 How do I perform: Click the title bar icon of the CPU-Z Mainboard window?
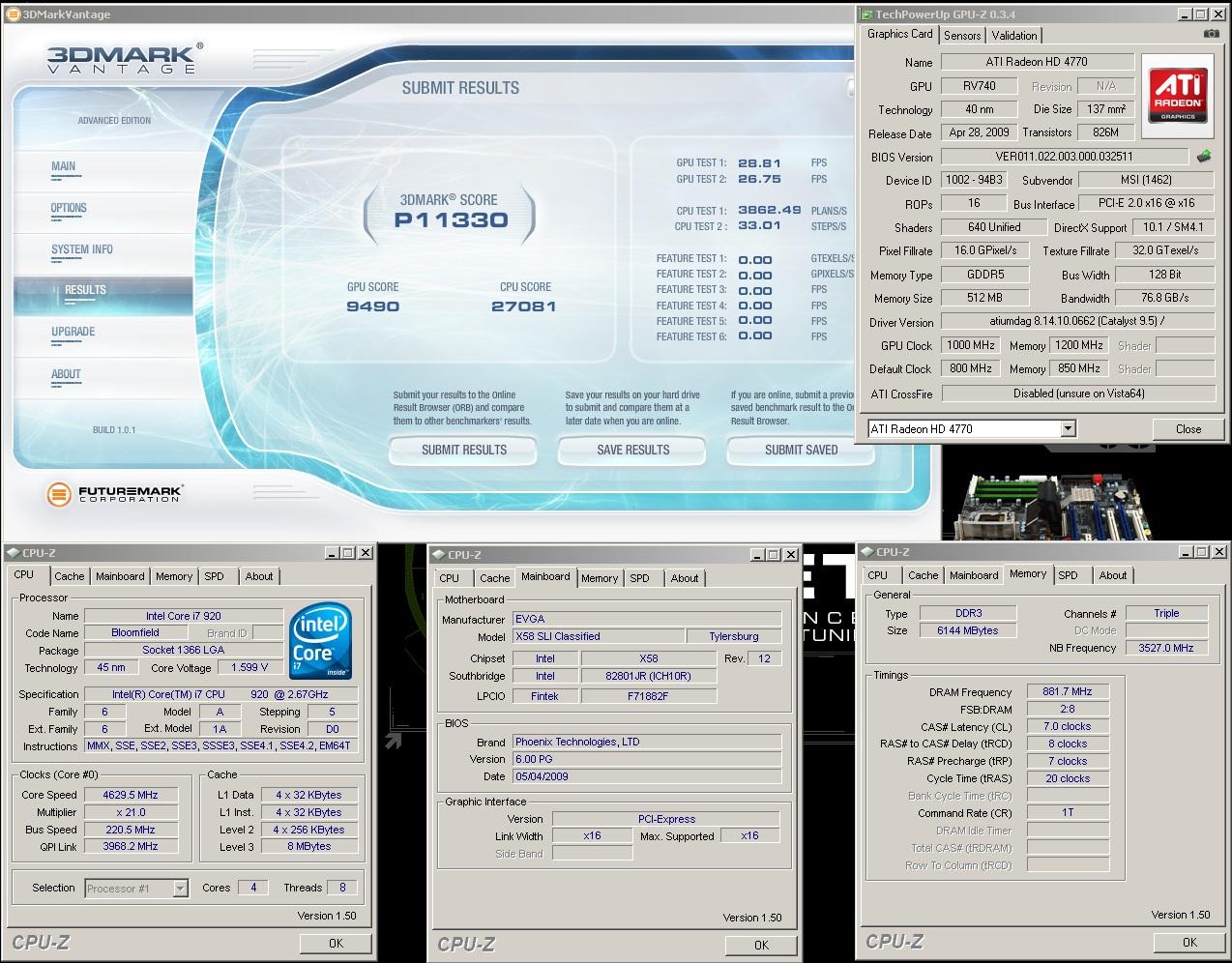[439, 555]
